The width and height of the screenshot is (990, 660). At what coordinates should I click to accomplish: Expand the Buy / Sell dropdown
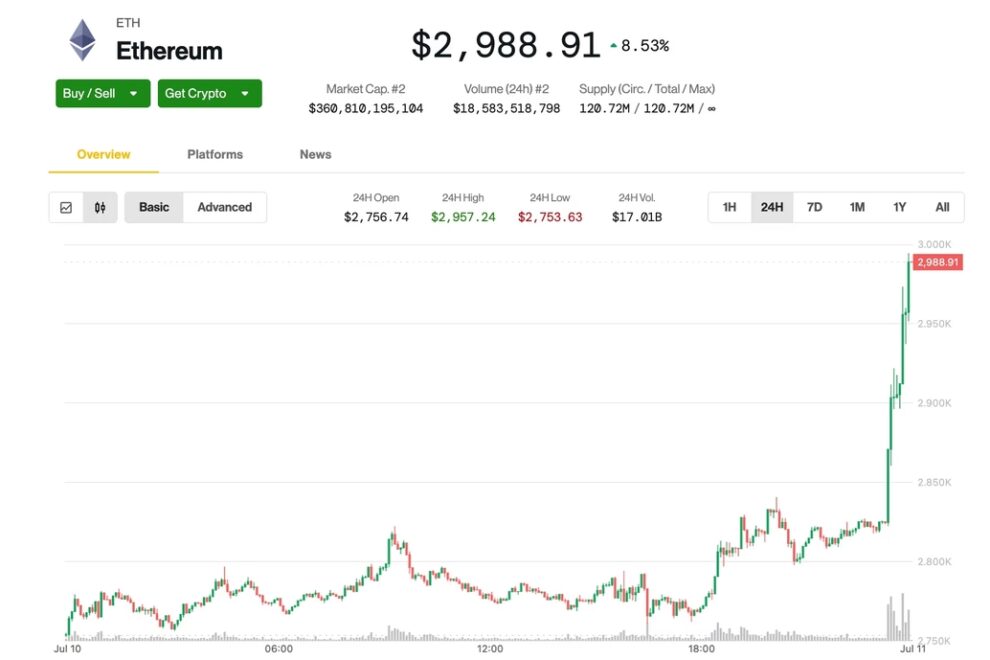pos(103,93)
